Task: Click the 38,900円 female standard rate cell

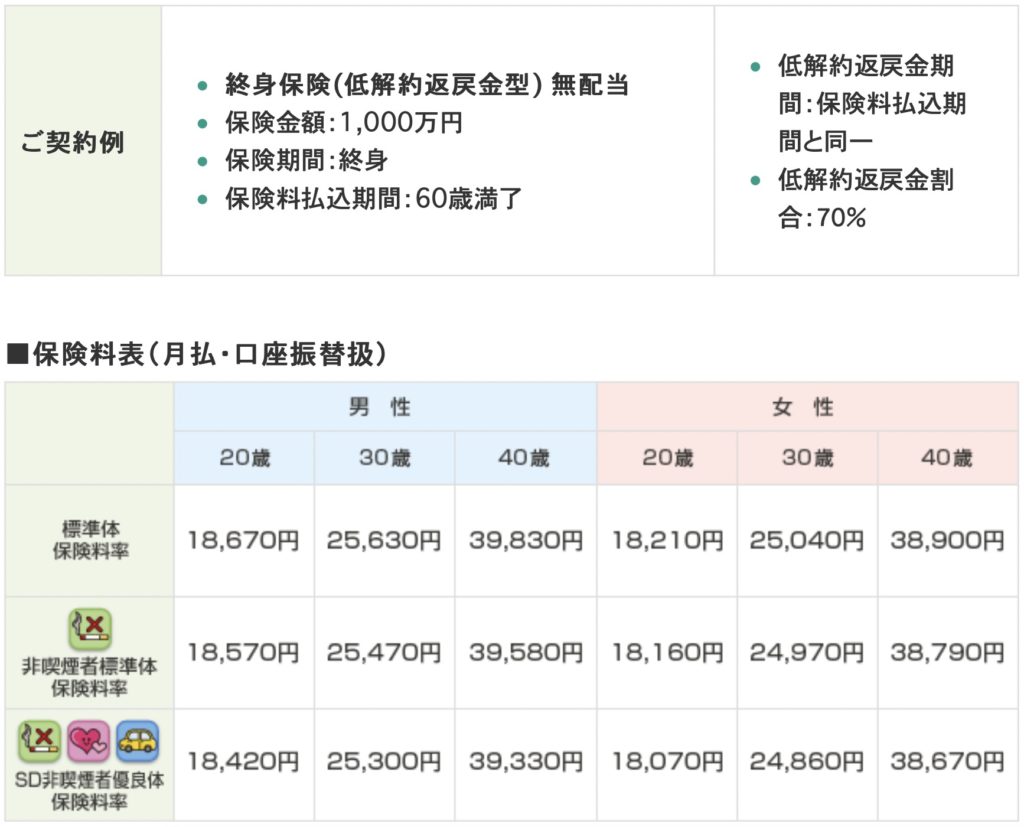Action: coord(948,541)
